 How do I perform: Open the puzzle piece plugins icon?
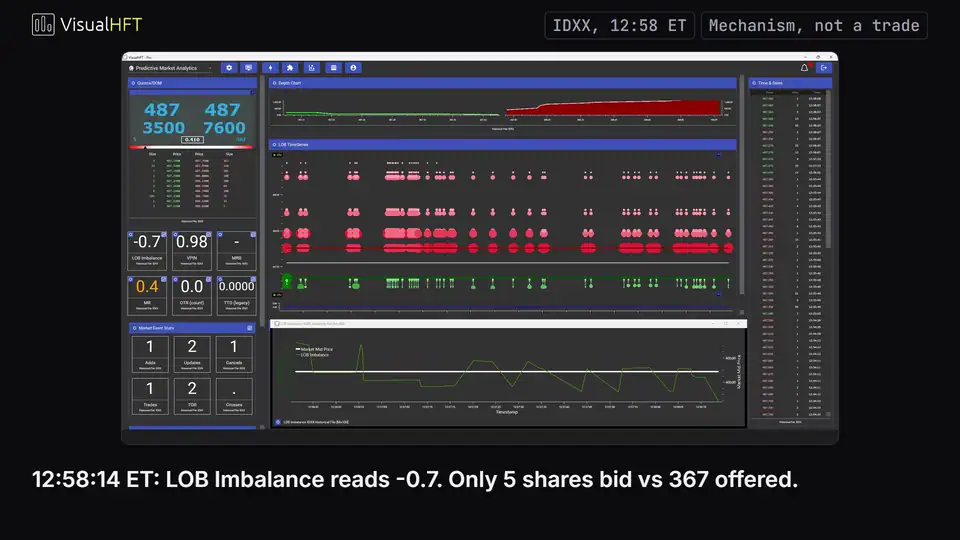tap(290, 68)
